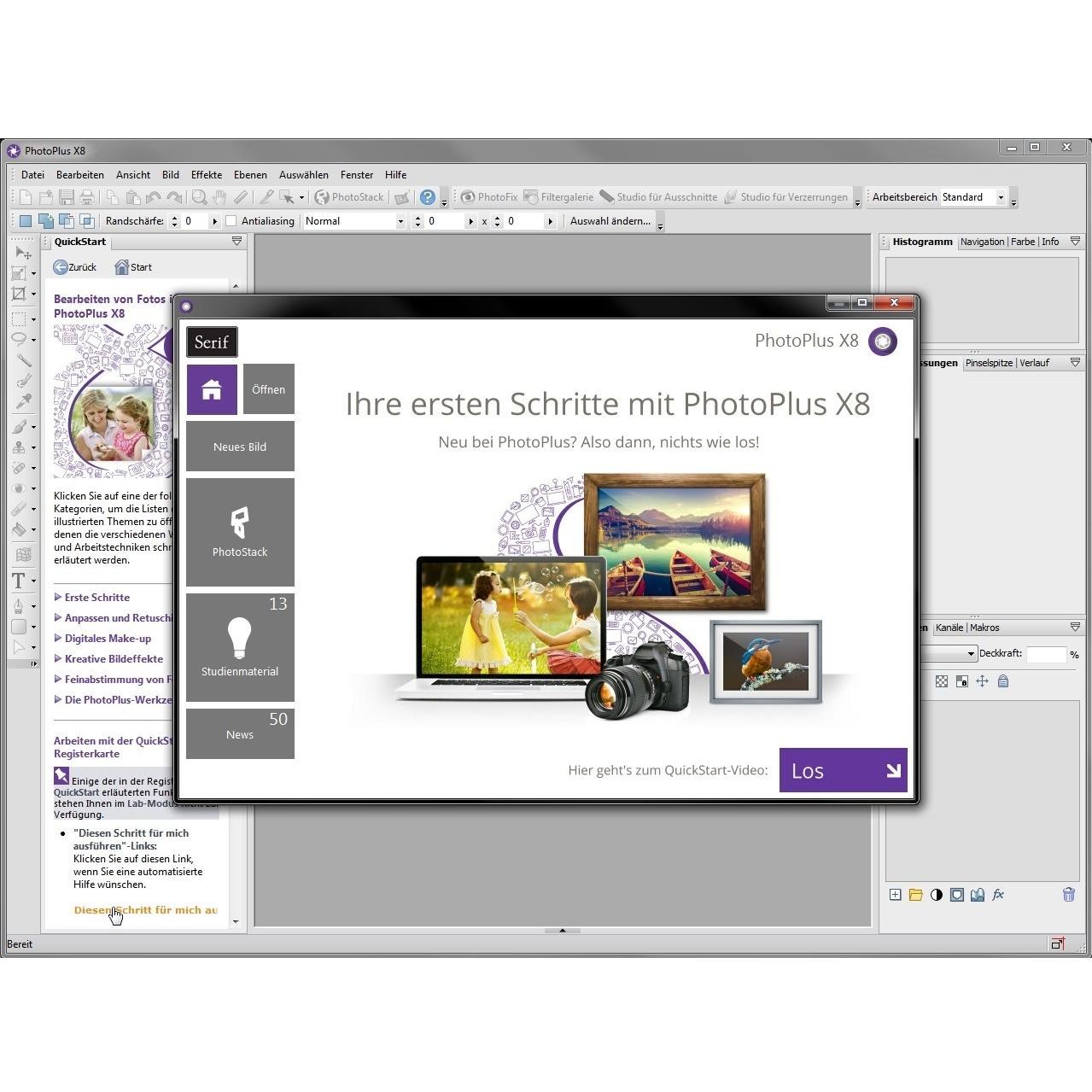Click the Undo arrow icon
The height and width of the screenshot is (1092, 1092).
coord(154,197)
